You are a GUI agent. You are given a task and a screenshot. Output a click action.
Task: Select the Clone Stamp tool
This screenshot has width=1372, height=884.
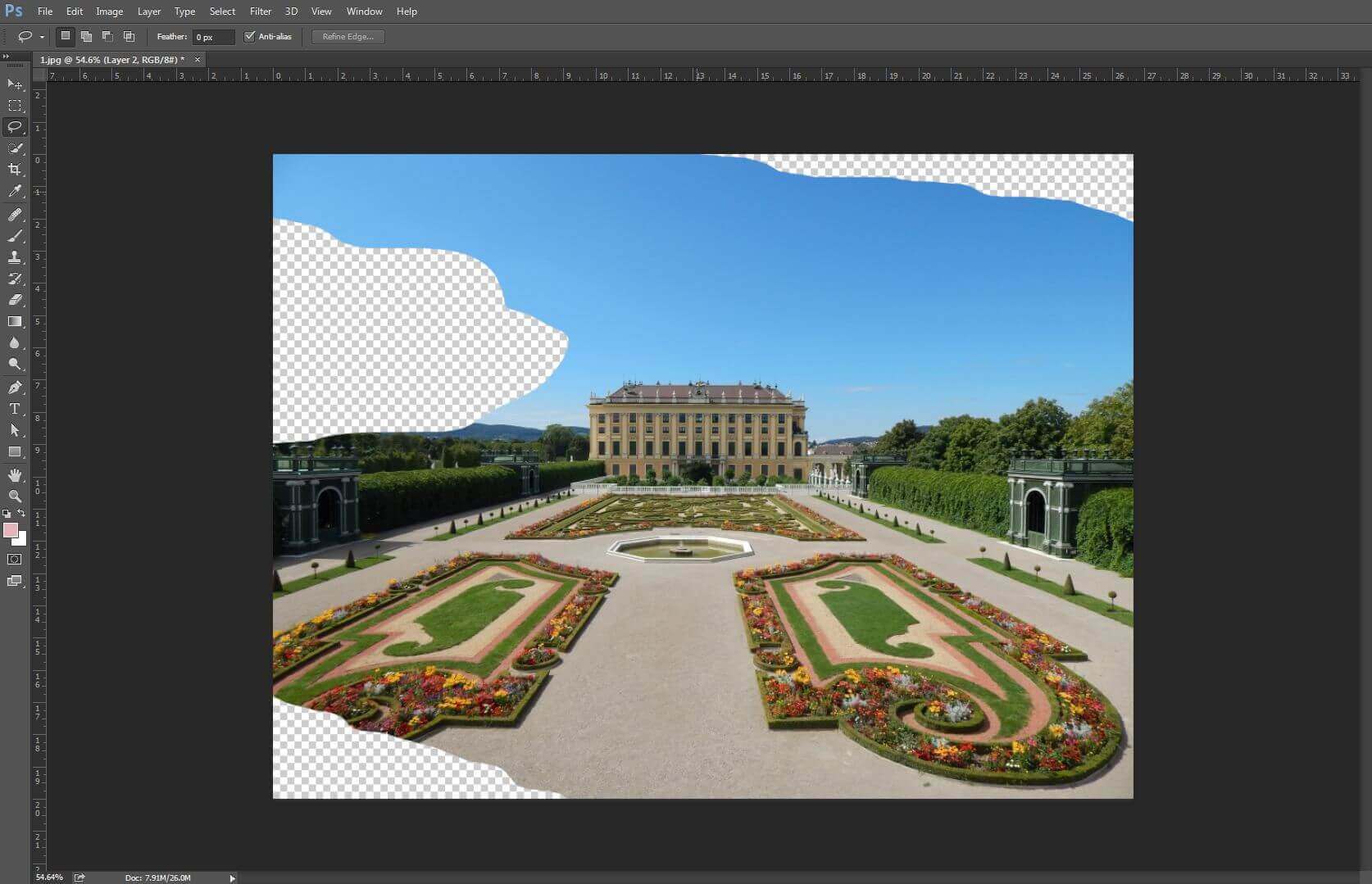15,257
